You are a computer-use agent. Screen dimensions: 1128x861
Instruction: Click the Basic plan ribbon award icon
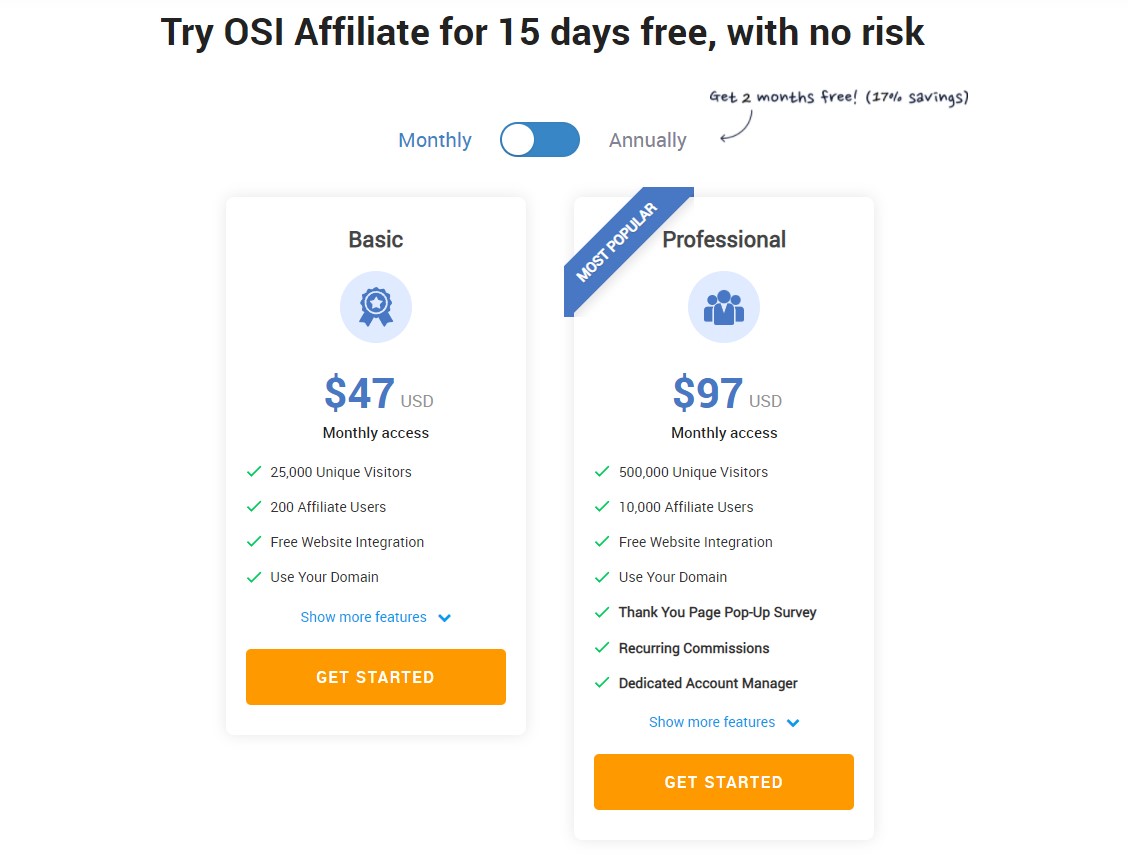coord(376,307)
